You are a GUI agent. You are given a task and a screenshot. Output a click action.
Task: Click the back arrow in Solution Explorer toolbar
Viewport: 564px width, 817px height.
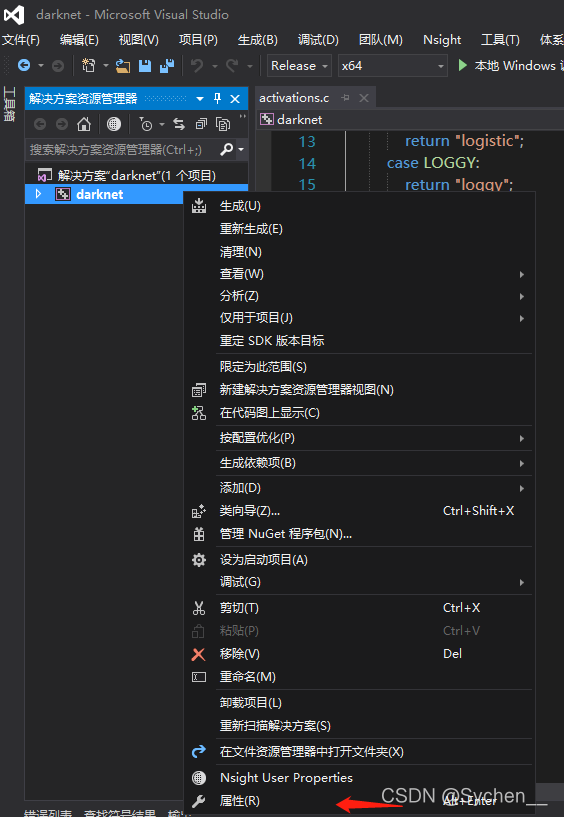[40, 124]
